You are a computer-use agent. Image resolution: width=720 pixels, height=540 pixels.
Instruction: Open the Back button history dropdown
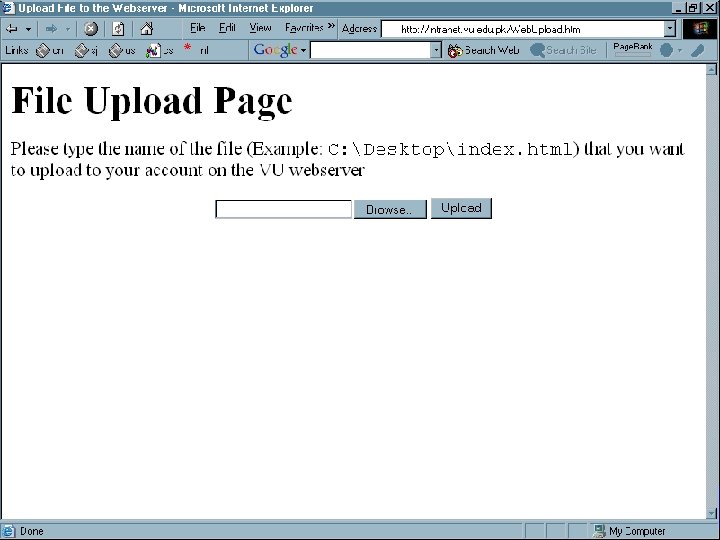tap(28, 29)
